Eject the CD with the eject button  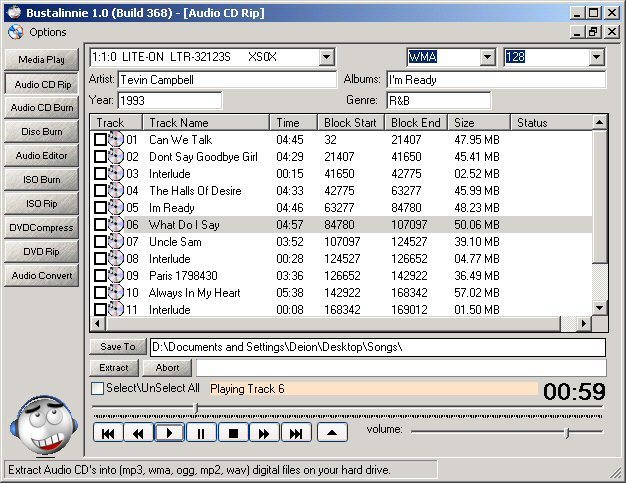332,433
